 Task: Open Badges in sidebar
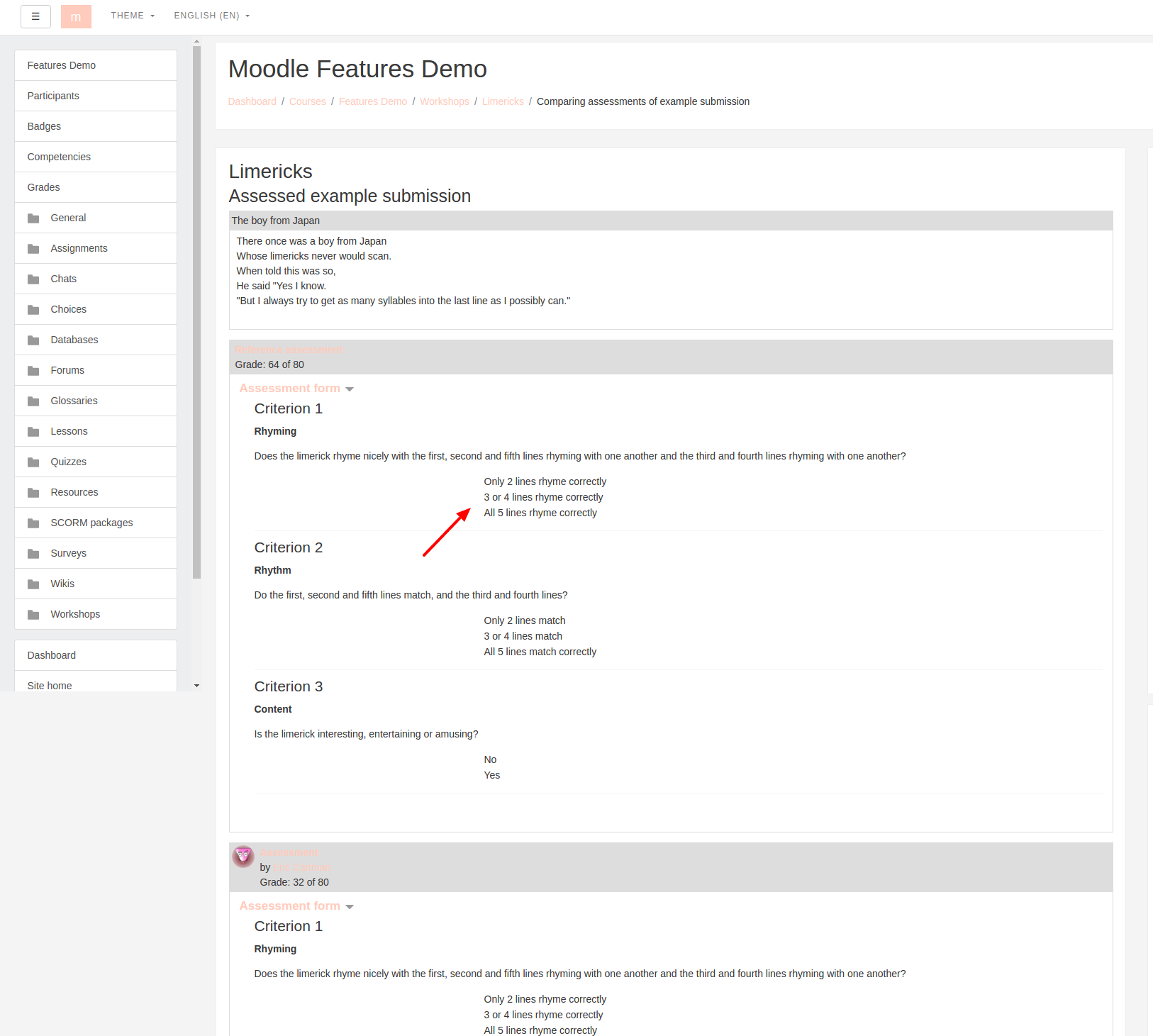click(96, 126)
